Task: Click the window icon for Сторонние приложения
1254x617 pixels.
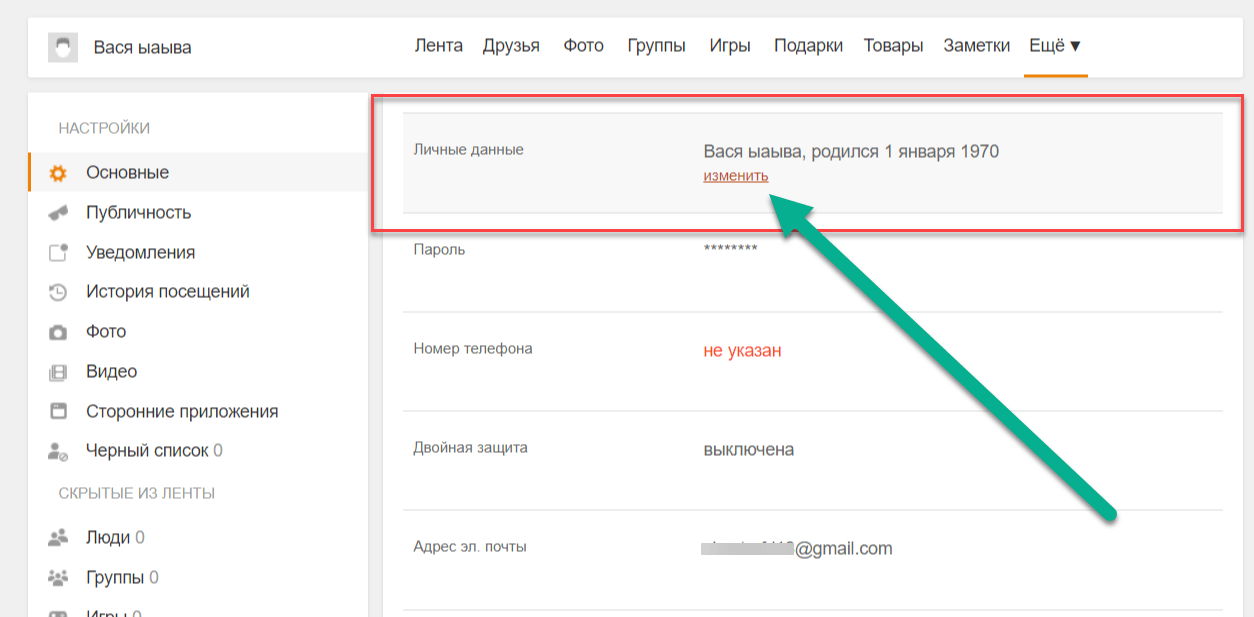Action: tap(58, 411)
